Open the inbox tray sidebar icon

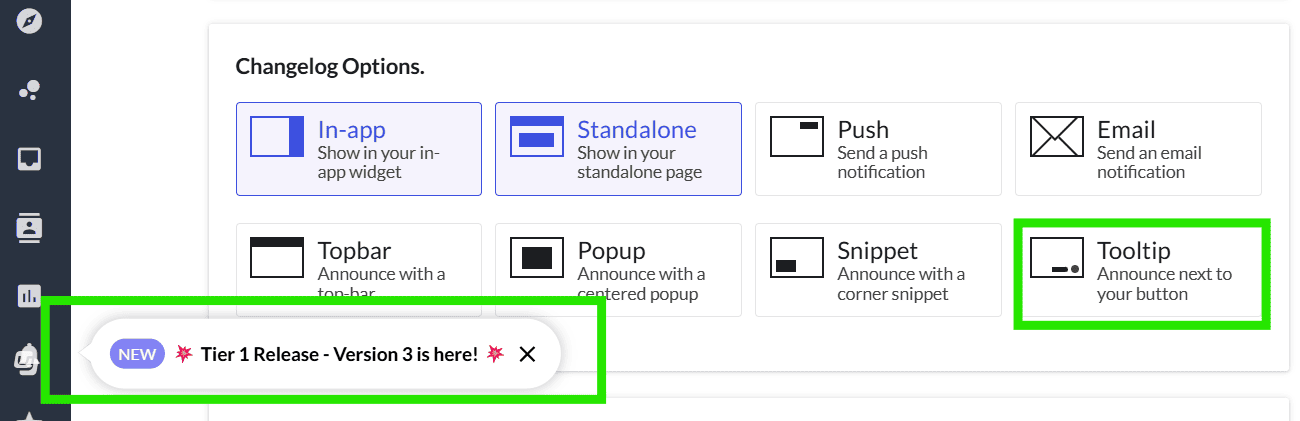click(x=29, y=159)
